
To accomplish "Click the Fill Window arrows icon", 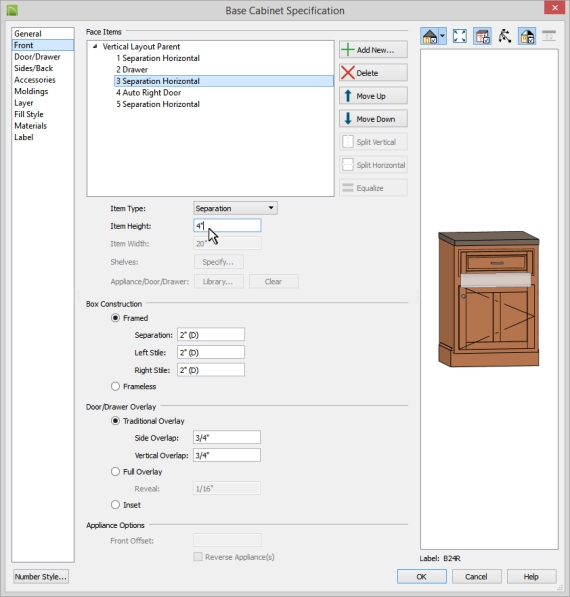I will (460, 37).
